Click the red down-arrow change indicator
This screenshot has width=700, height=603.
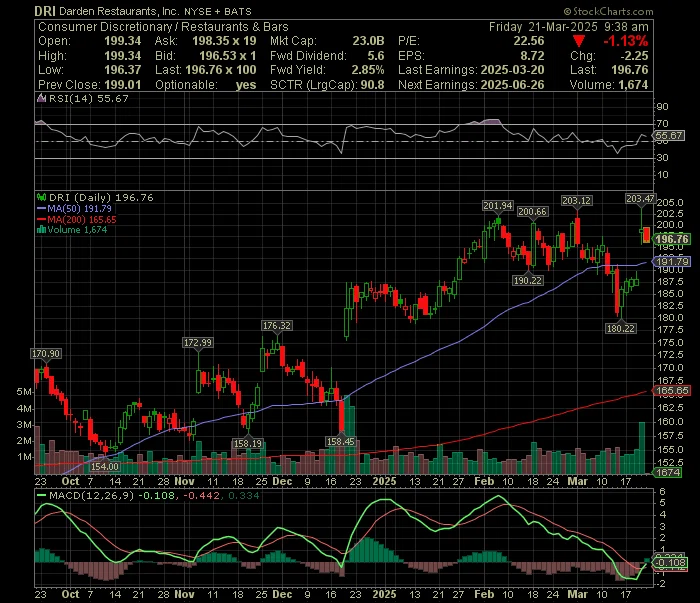pos(579,42)
